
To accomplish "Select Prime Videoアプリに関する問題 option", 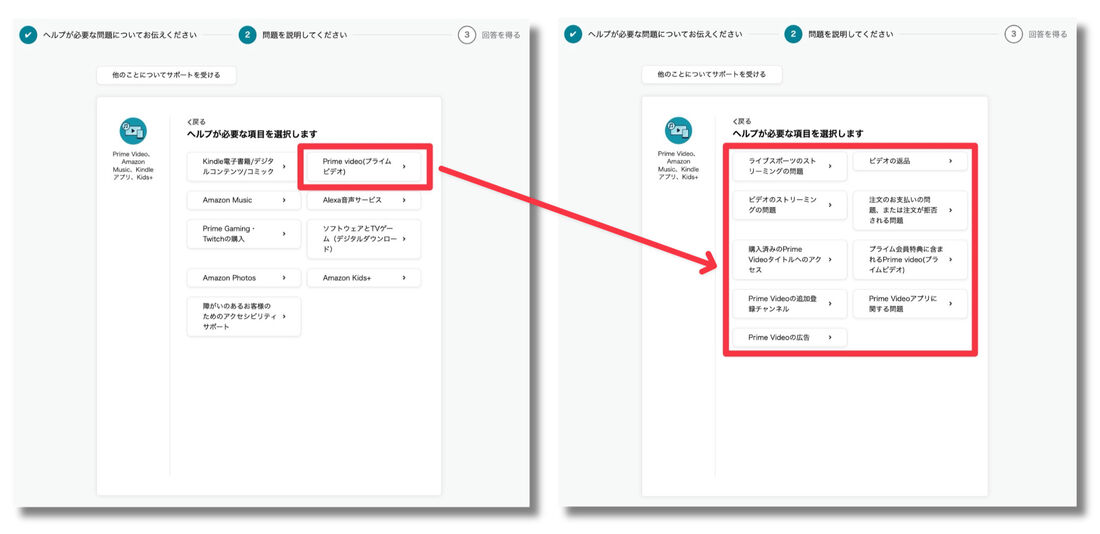I will [910, 304].
